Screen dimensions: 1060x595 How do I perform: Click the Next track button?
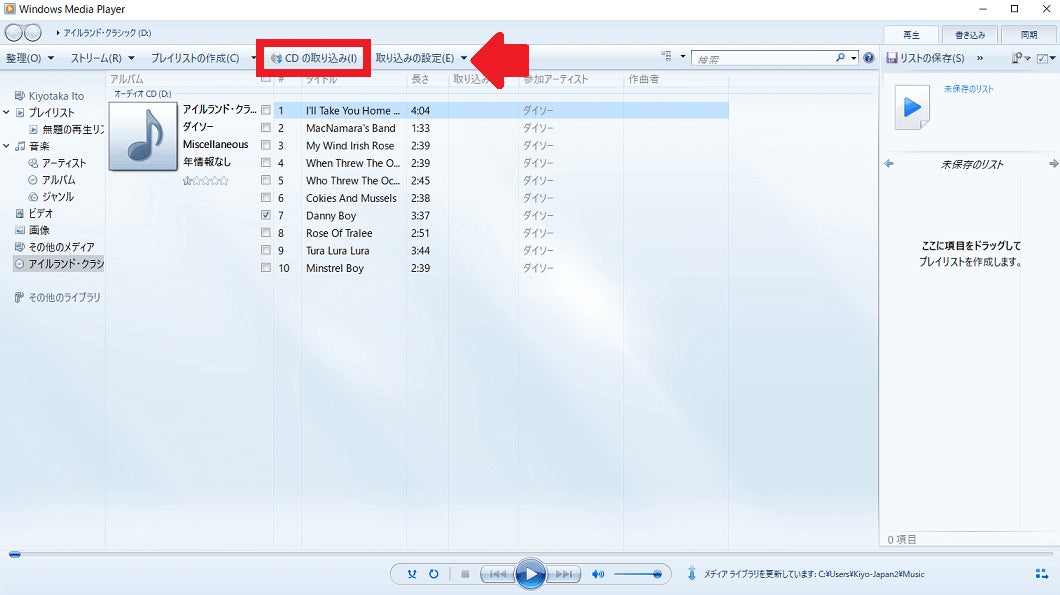[x=564, y=574]
